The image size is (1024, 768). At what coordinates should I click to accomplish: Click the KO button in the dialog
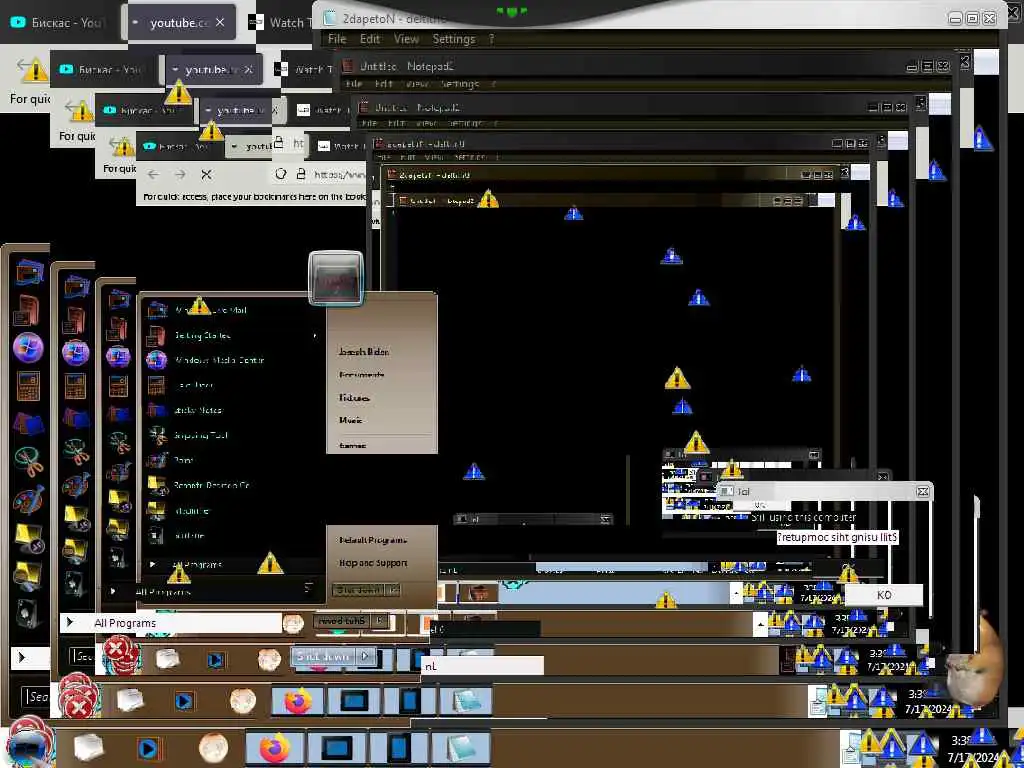(x=884, y=595)
